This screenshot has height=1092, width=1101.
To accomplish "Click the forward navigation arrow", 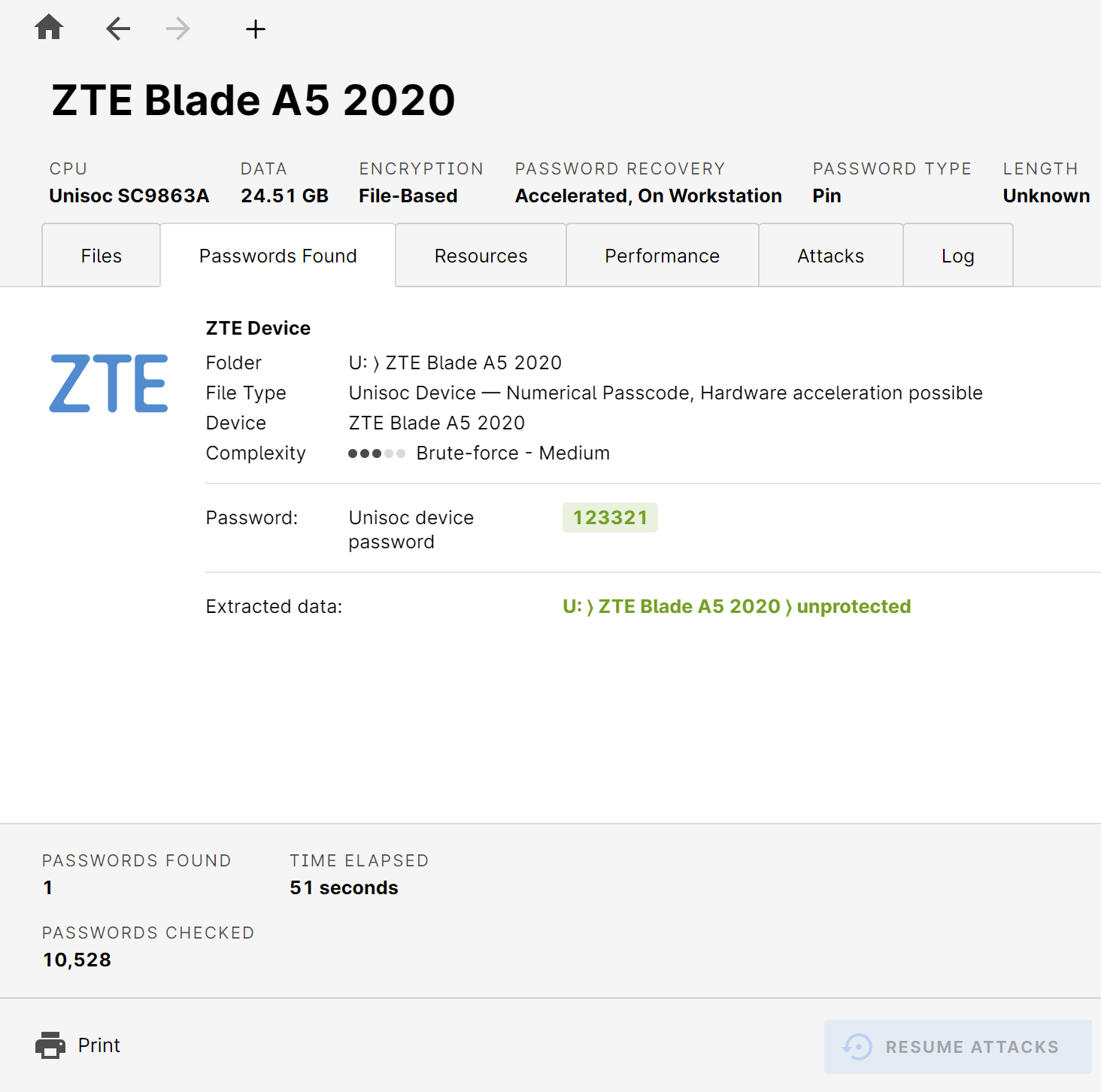I will pyautogui.click(x=177, y=29).
